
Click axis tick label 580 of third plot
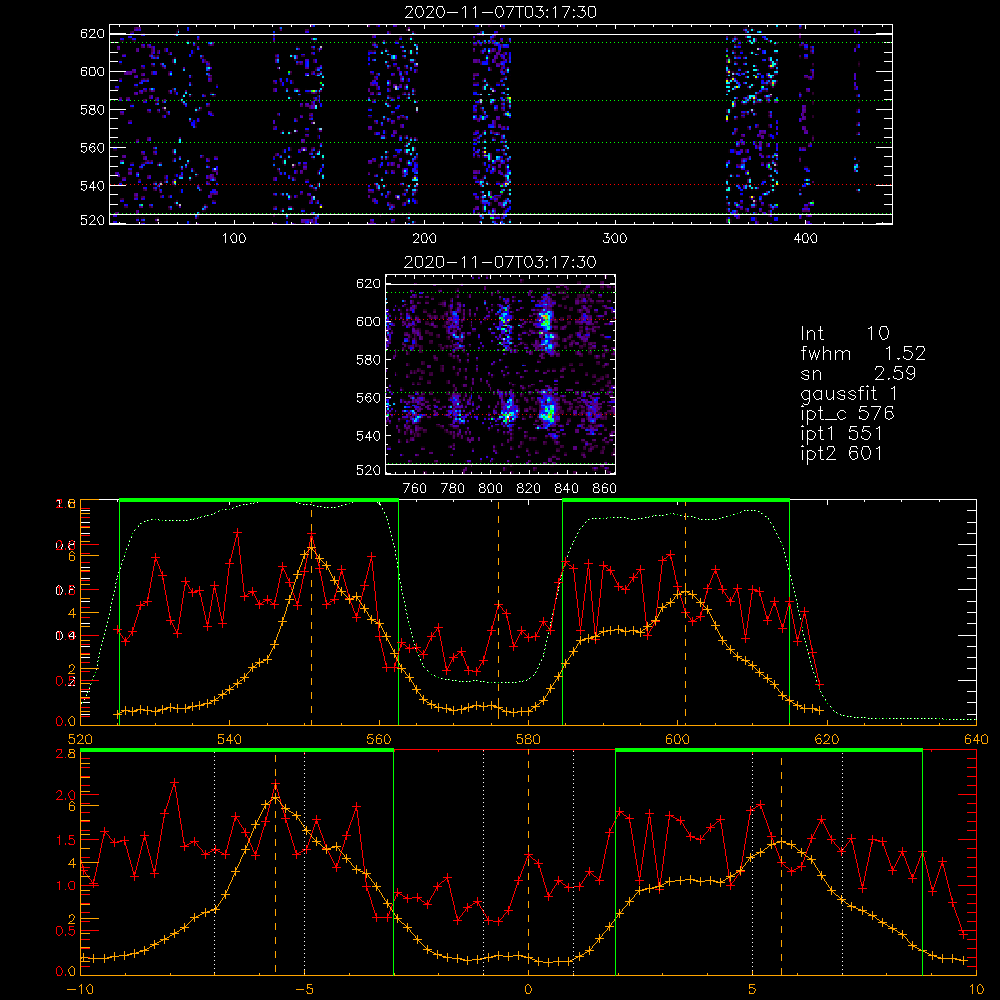[528, 740]
